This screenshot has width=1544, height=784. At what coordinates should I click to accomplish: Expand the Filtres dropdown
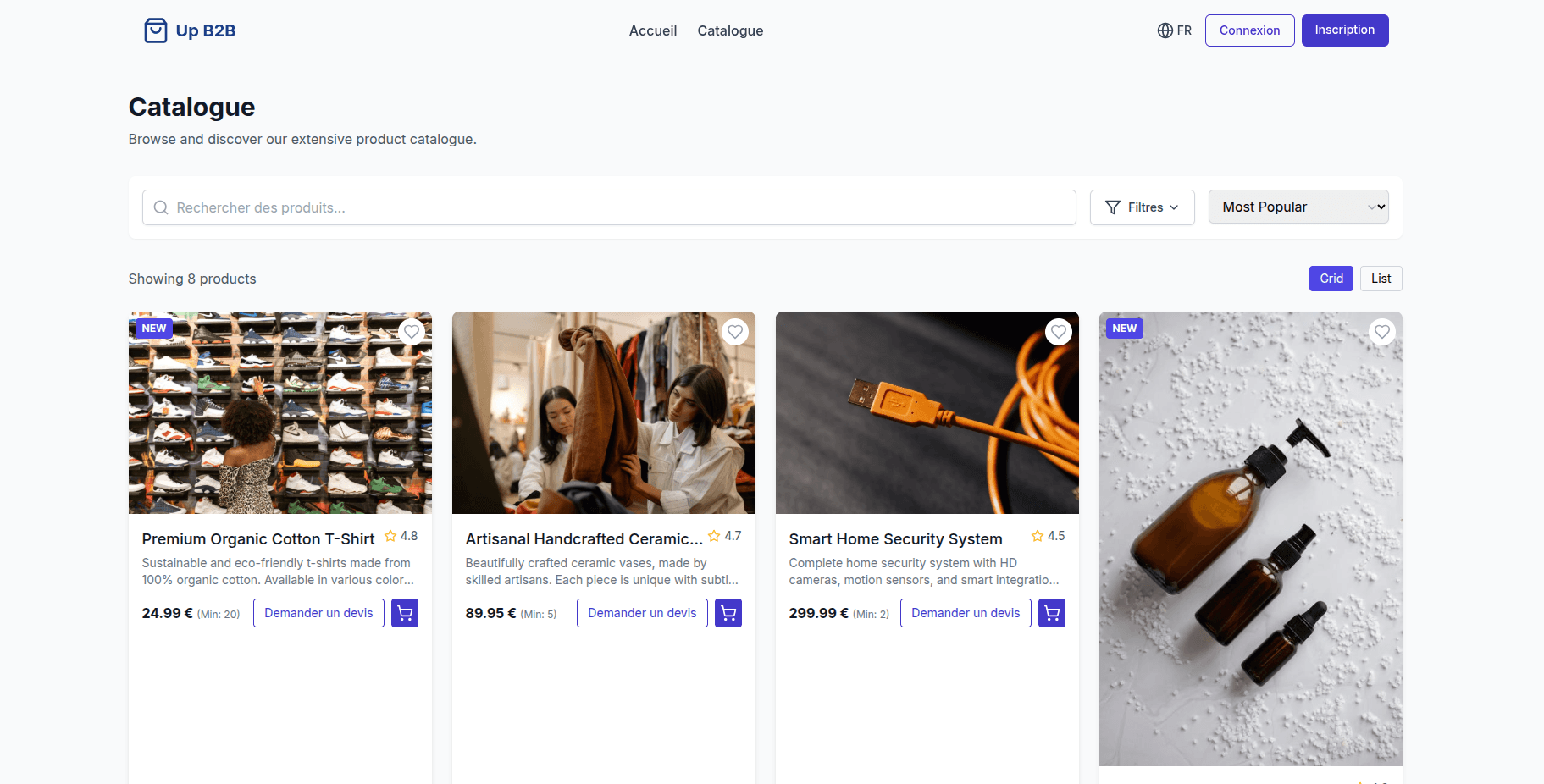1143,207
